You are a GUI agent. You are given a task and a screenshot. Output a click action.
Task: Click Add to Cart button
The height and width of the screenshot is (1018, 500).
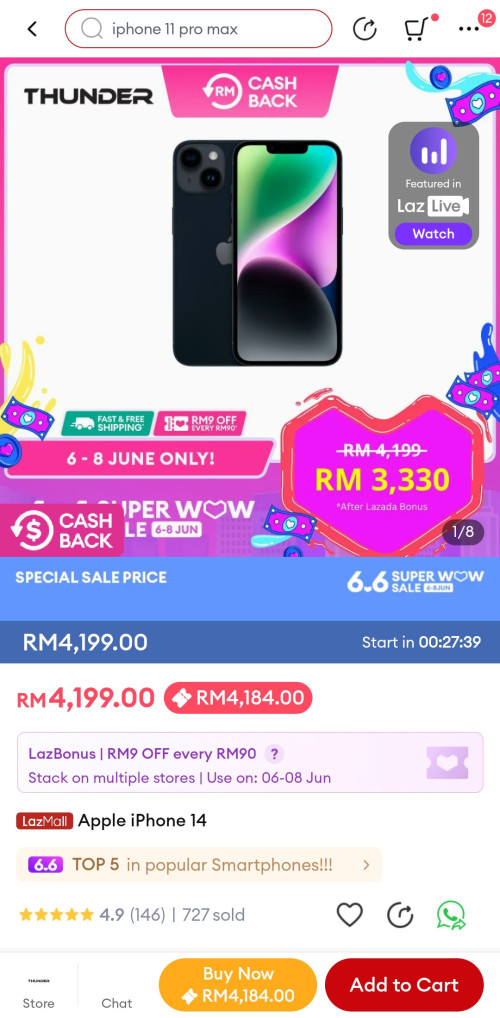click(405, 985)
